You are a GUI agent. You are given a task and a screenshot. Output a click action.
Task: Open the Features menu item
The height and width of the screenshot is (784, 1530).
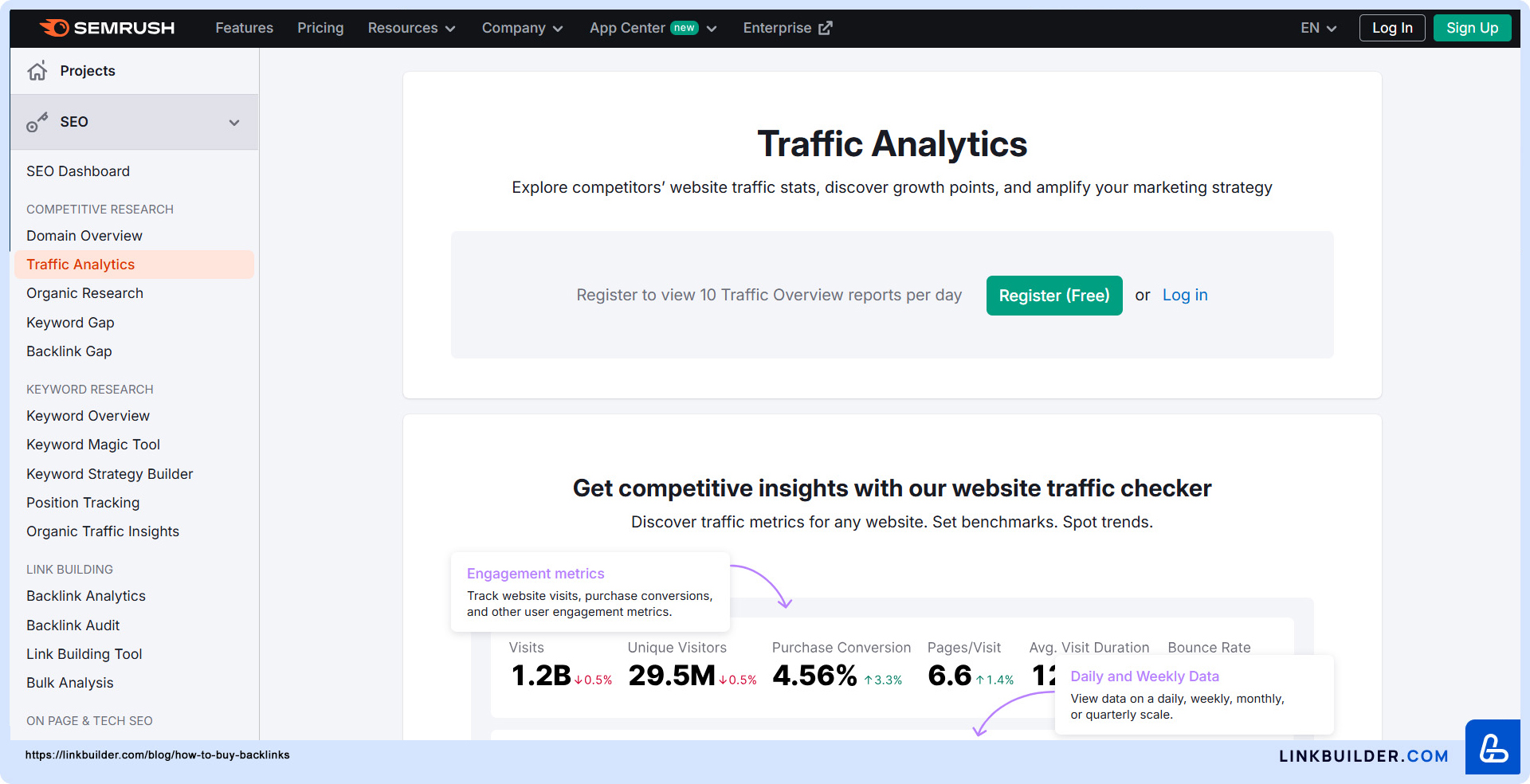(x=244, y=28)
